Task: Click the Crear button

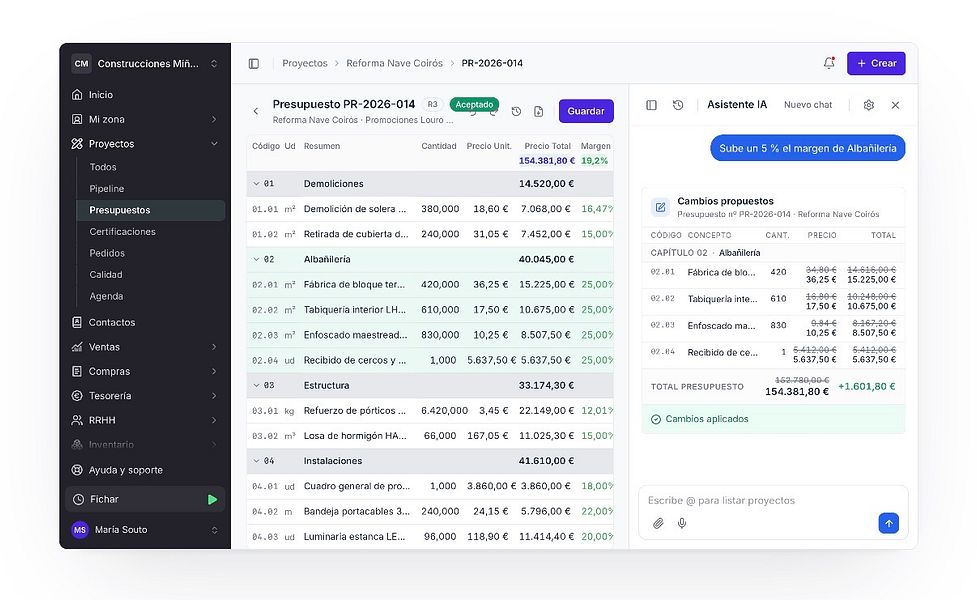Action: 876,63
